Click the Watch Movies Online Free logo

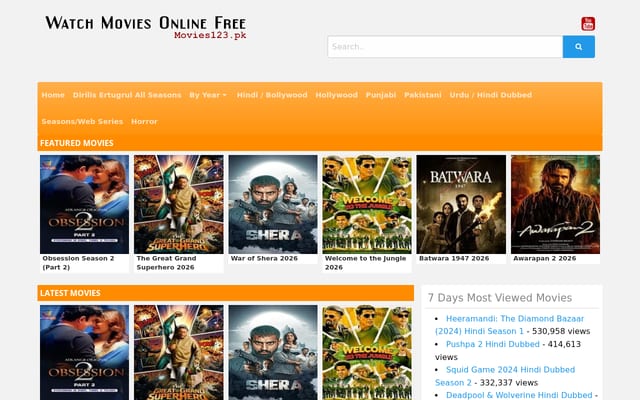(146, 27)
